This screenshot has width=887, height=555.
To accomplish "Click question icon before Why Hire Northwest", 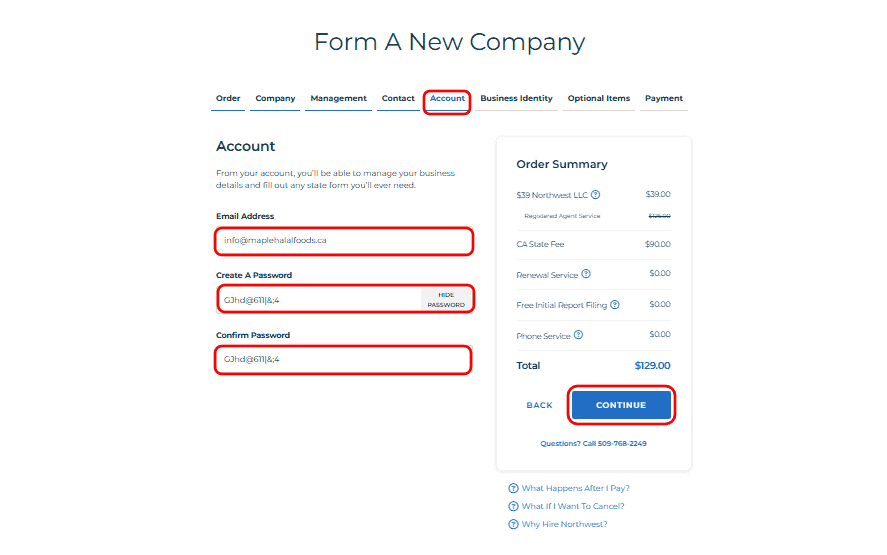I will (x=514, y=524).
